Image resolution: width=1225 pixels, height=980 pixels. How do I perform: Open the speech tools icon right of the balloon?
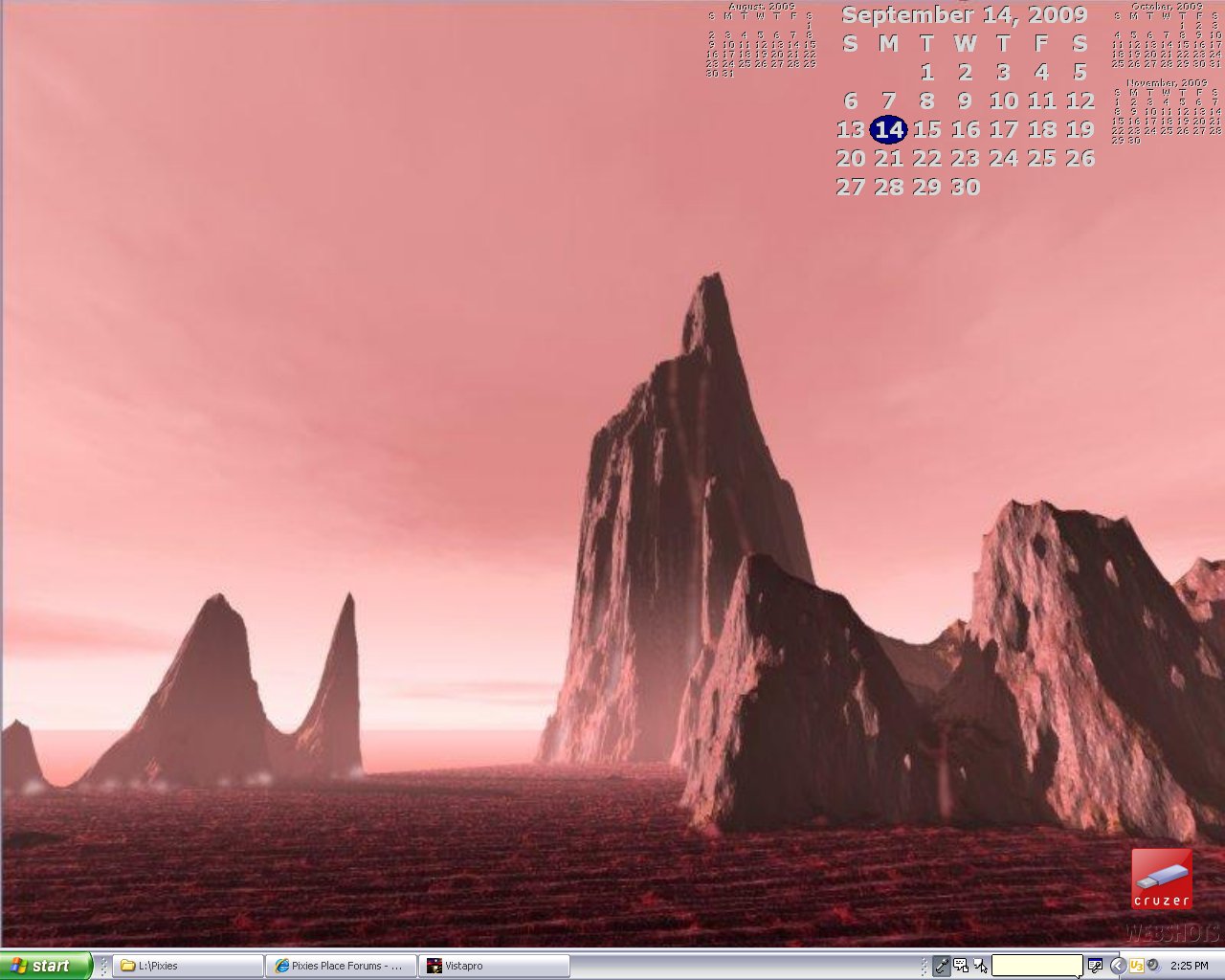(x=1095, y=966)
